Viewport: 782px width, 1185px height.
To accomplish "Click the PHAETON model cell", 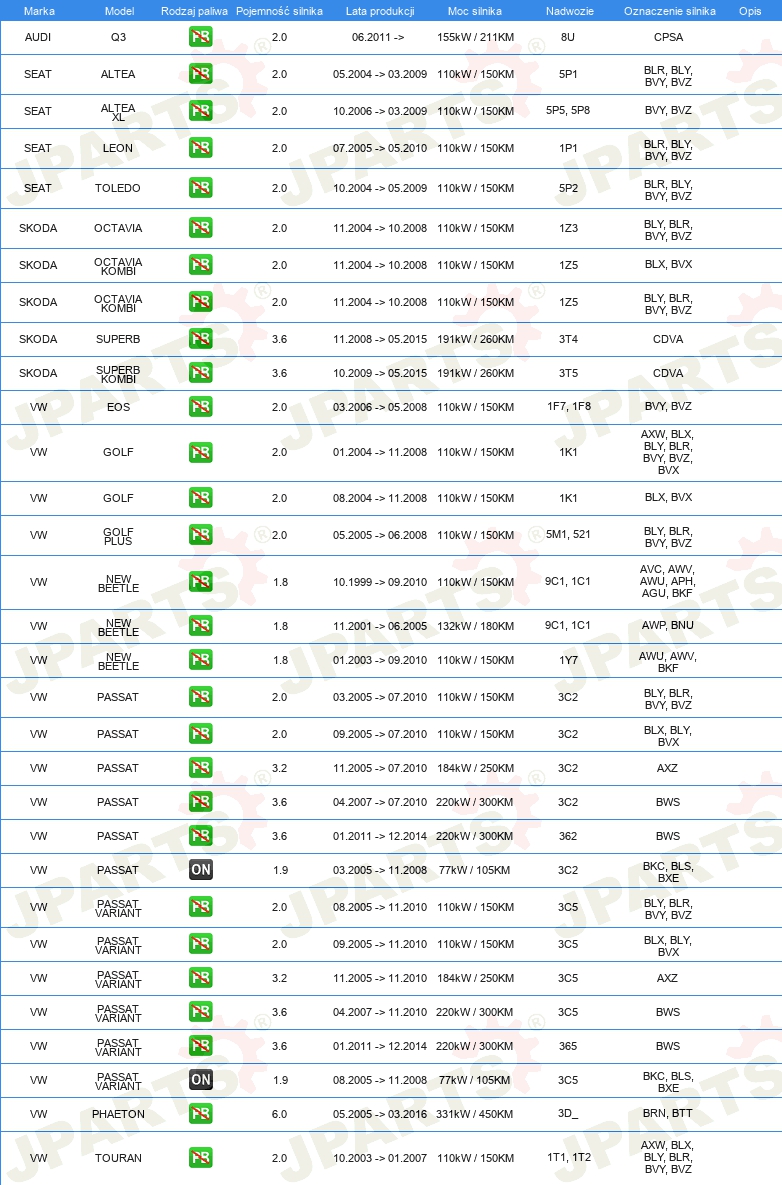I will 119,1115.
